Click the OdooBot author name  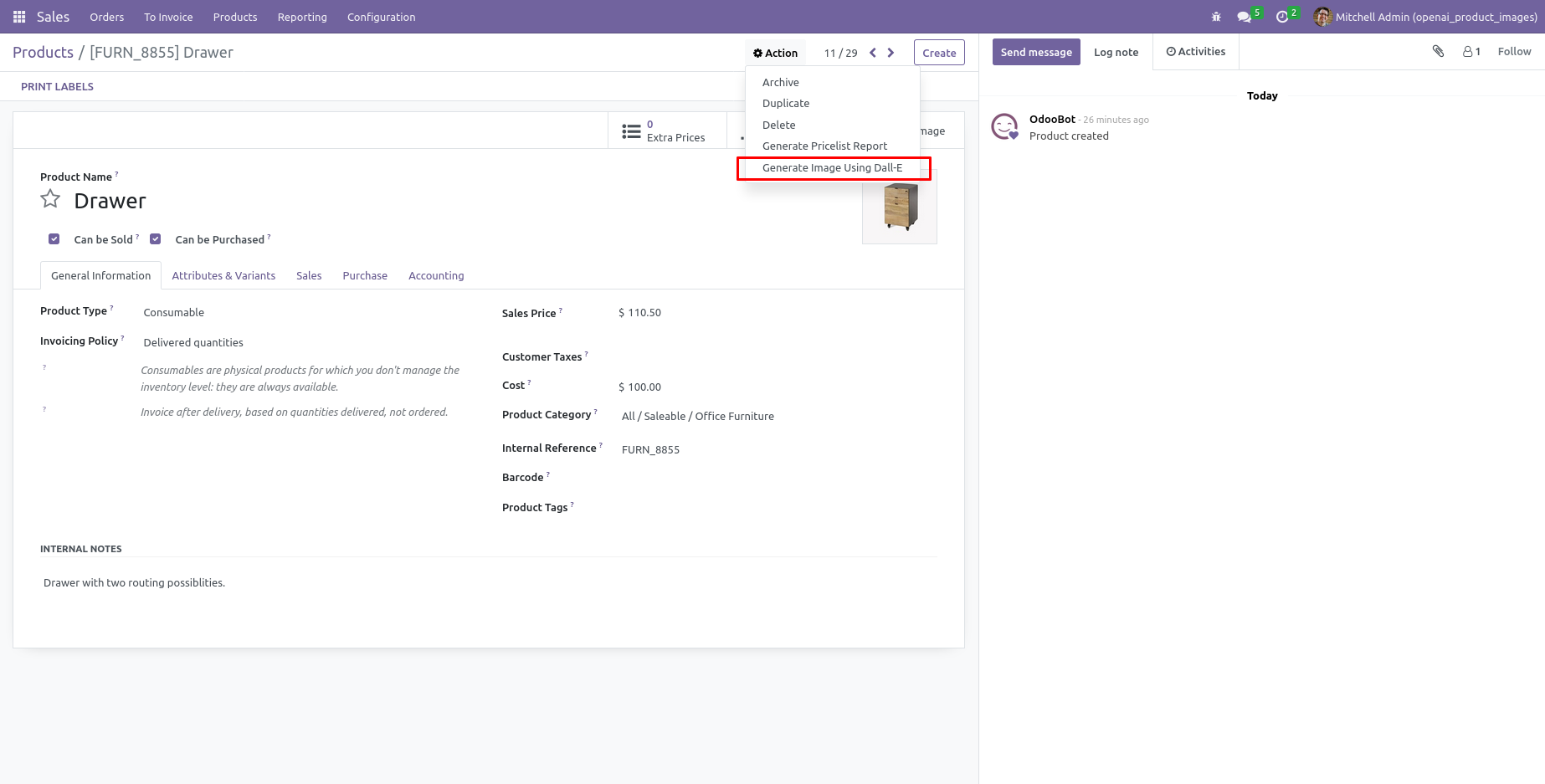pyautogui.click(x=1052, y=120)
